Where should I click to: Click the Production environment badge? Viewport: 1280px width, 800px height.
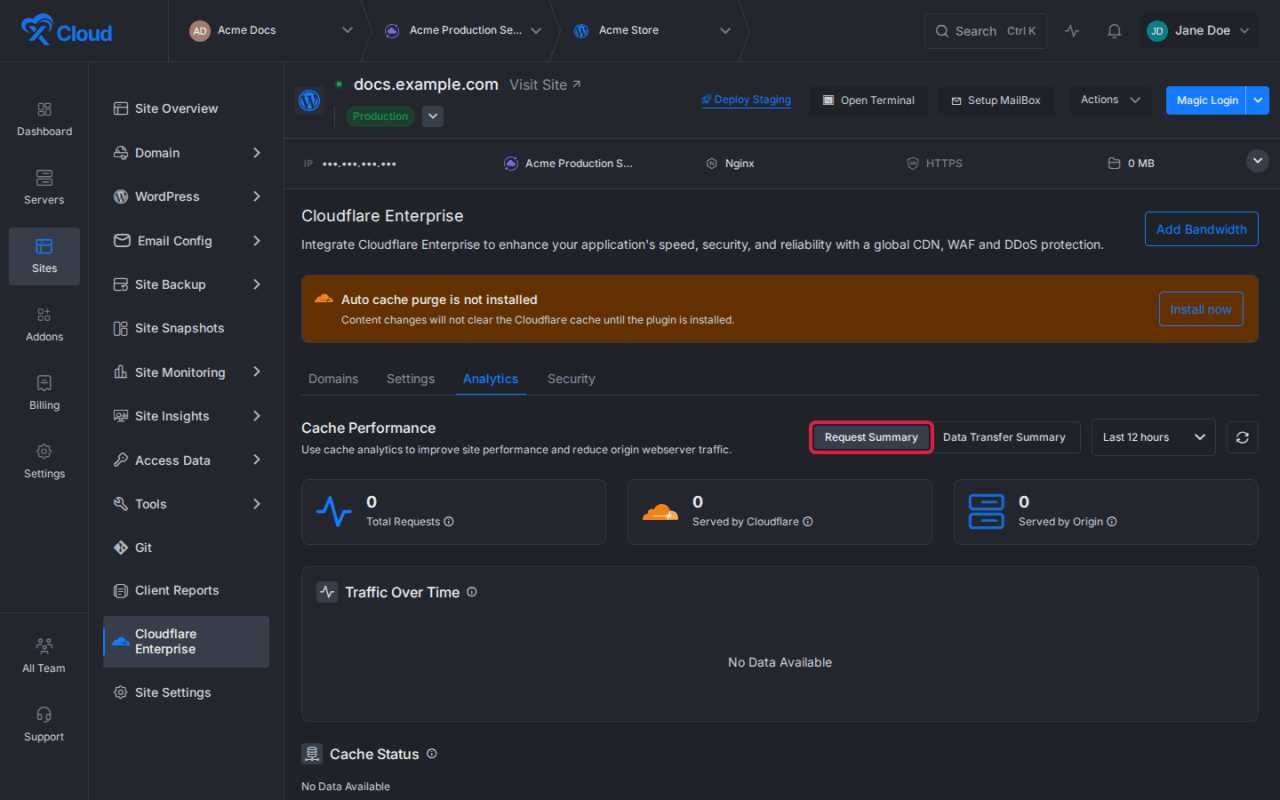point(380,116)
